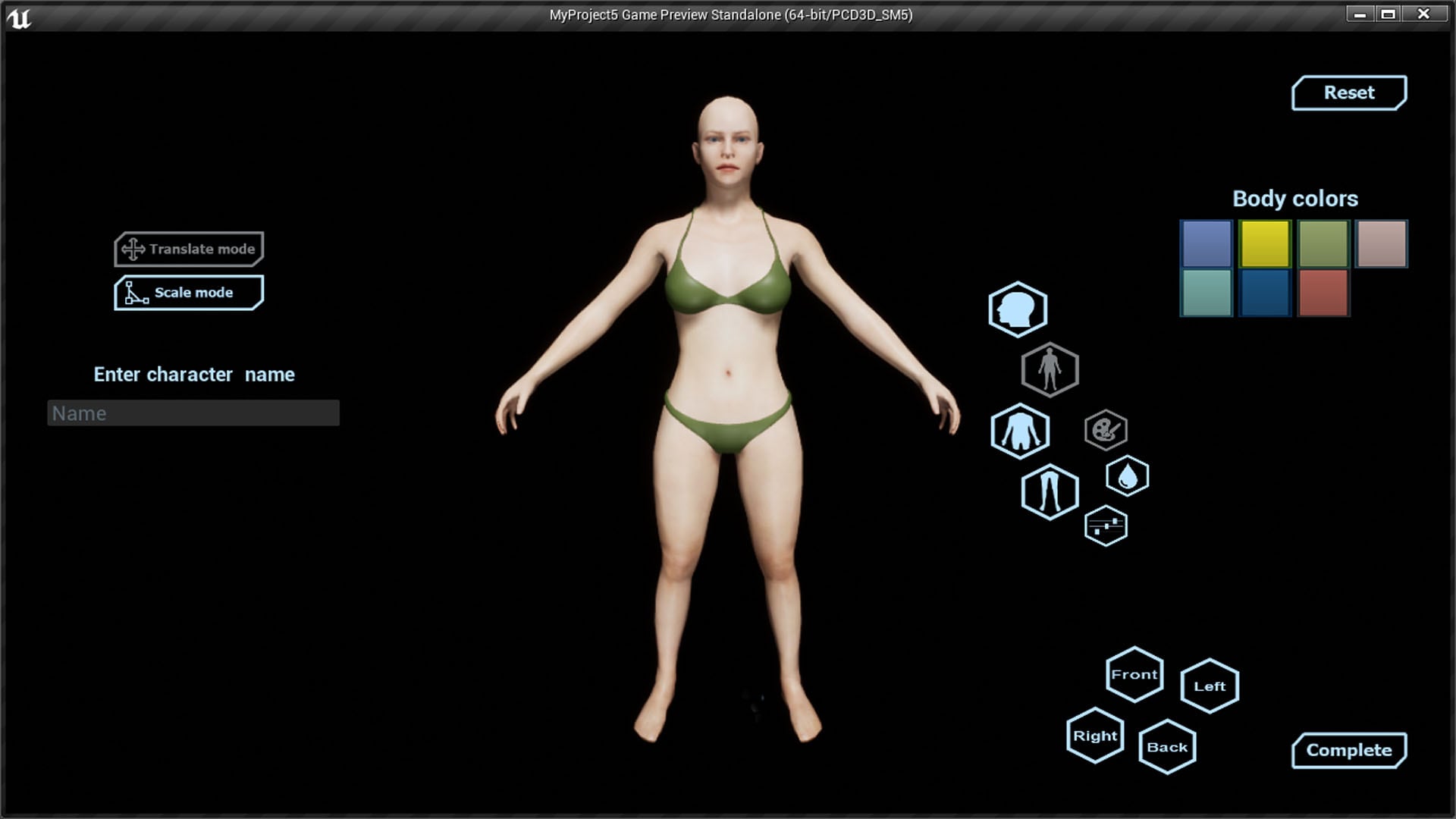Click the Name text input field

click(193, 413)
